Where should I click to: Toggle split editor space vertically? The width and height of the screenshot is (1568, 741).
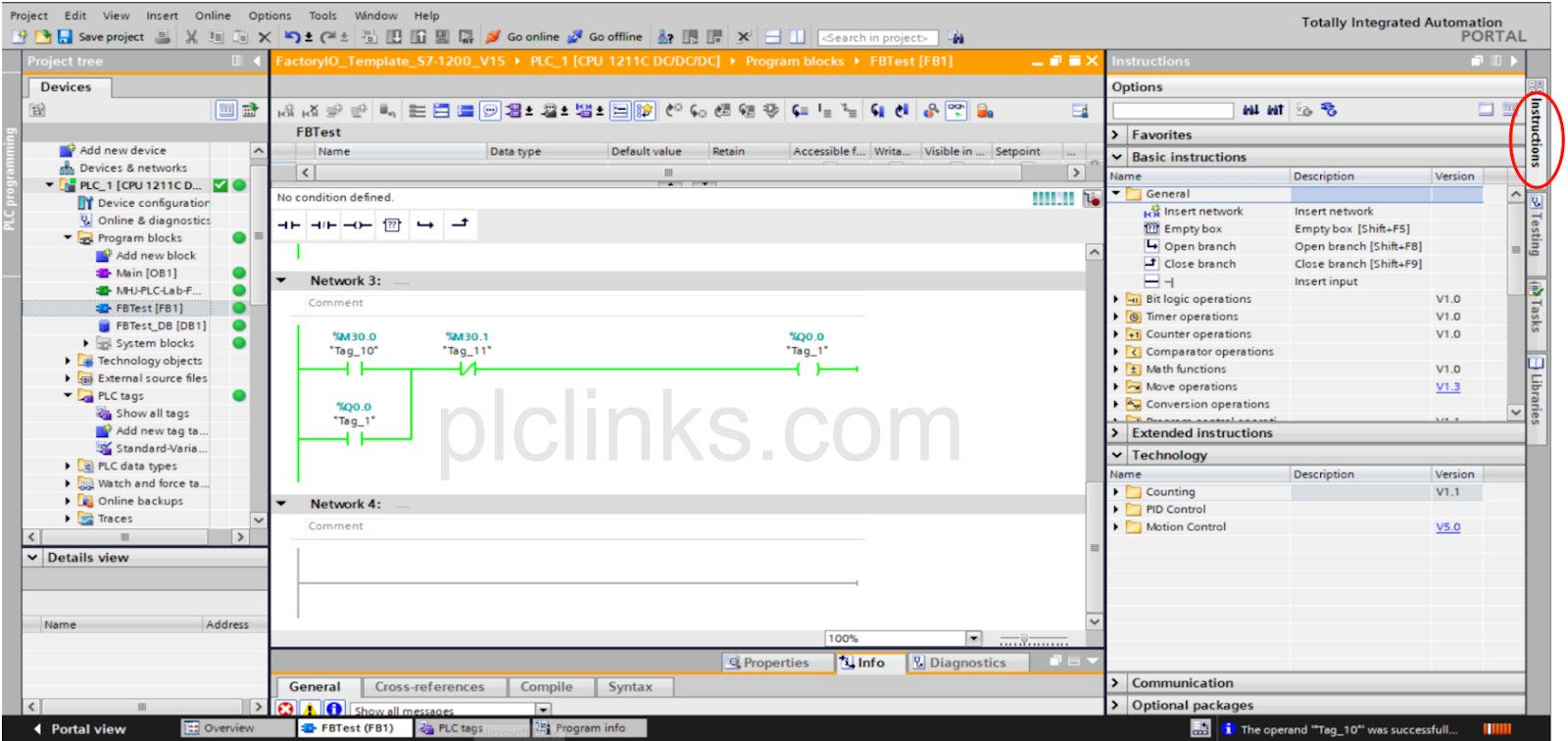[797, 37]
